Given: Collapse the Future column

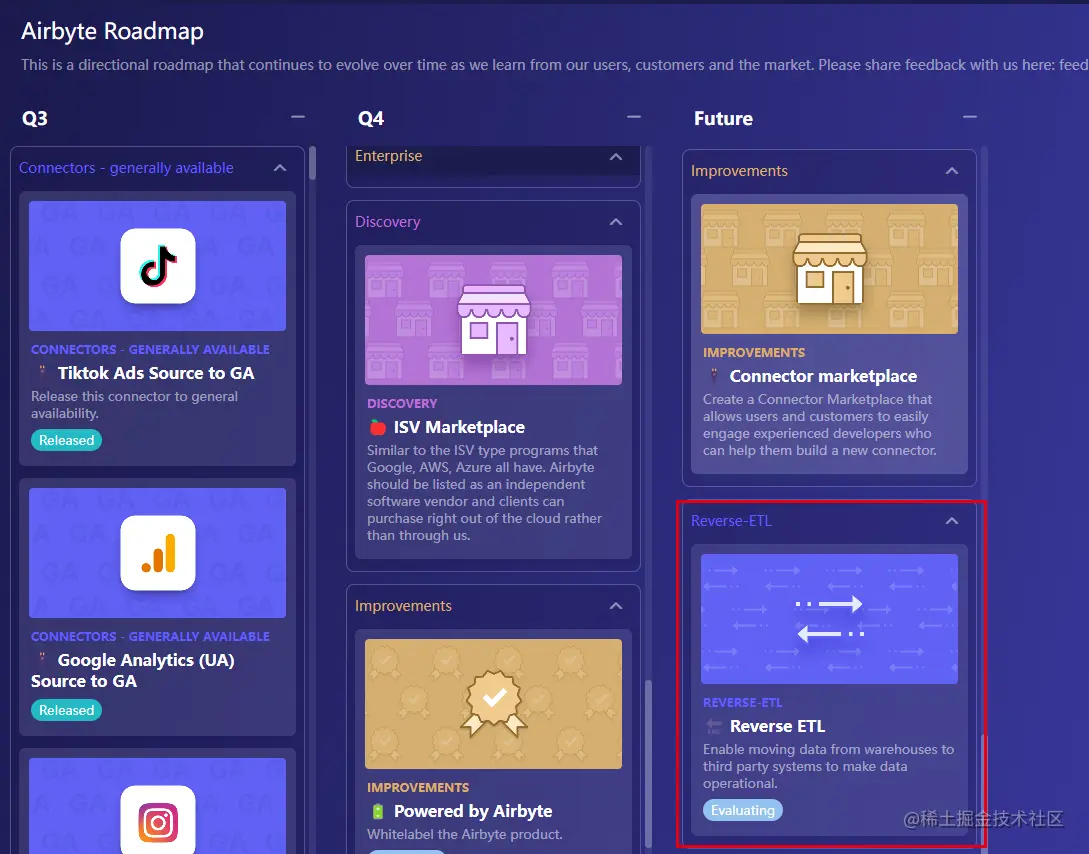Looking at the screenshot, I should [970, 117].
